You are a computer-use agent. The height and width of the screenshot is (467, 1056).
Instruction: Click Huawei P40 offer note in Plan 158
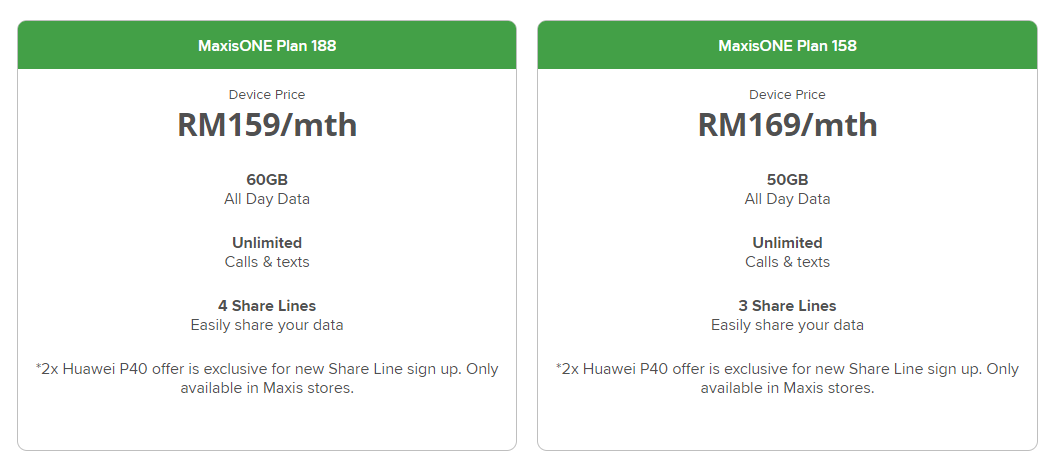(787, 378)
